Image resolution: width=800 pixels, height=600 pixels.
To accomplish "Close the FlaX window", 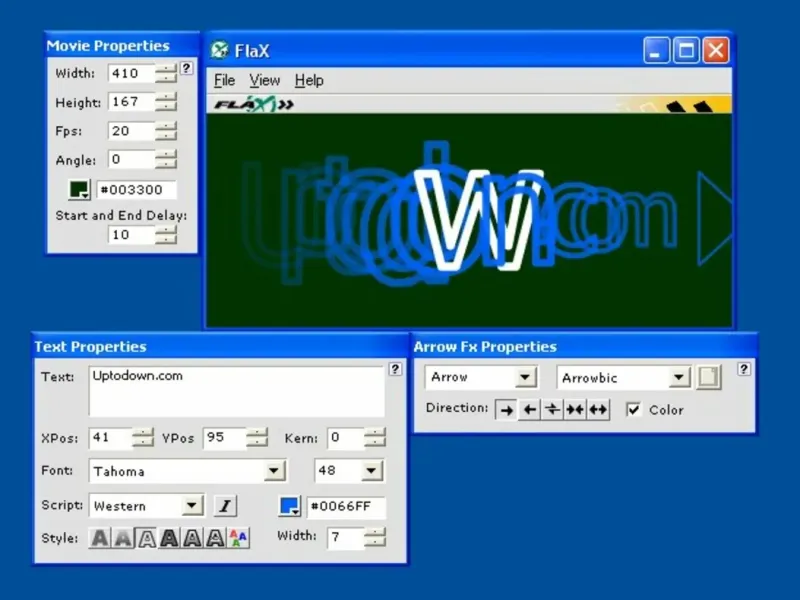I will click(x=716, y=50).
